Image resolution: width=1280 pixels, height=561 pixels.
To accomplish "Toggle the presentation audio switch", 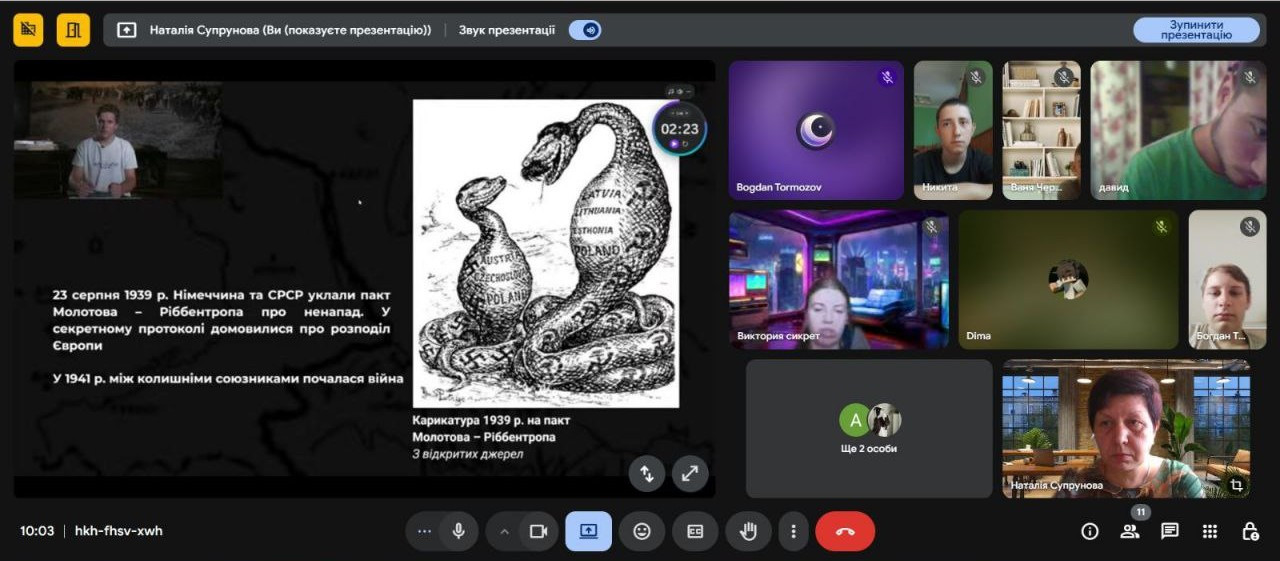I will [x=585, y=30].
